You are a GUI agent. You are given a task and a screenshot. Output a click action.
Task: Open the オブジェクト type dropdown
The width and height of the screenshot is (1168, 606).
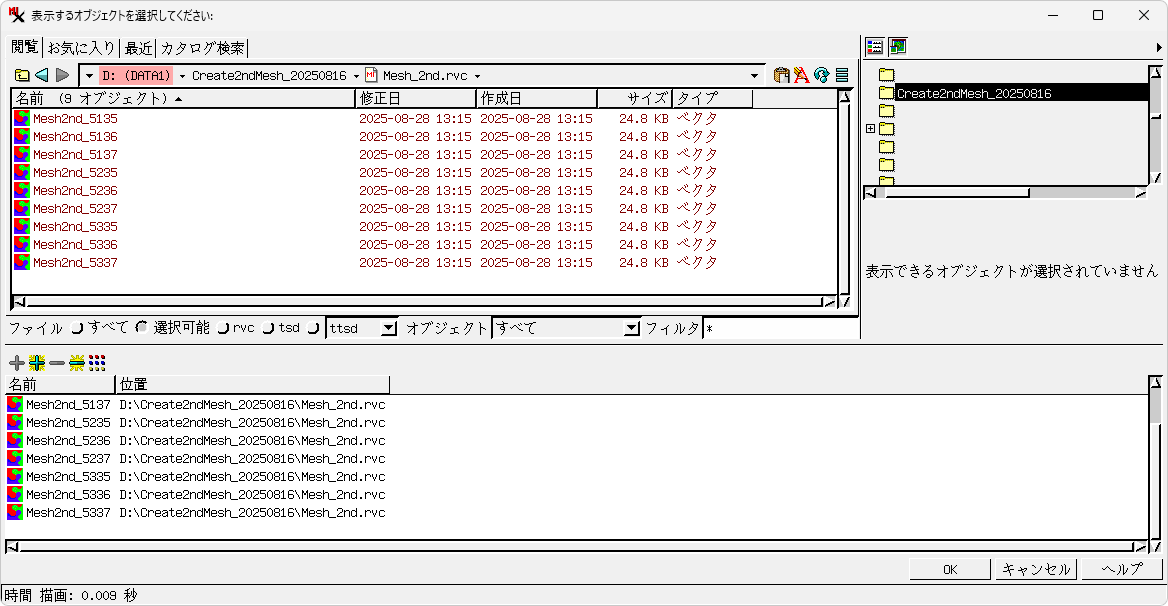coord(631,328)
